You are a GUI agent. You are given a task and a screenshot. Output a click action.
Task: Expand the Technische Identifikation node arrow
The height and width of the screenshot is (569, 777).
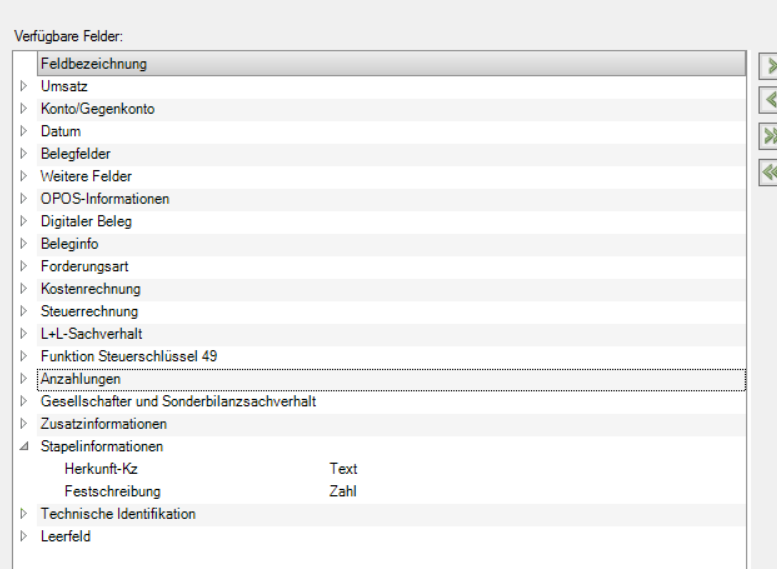click(x=23, y=514)
